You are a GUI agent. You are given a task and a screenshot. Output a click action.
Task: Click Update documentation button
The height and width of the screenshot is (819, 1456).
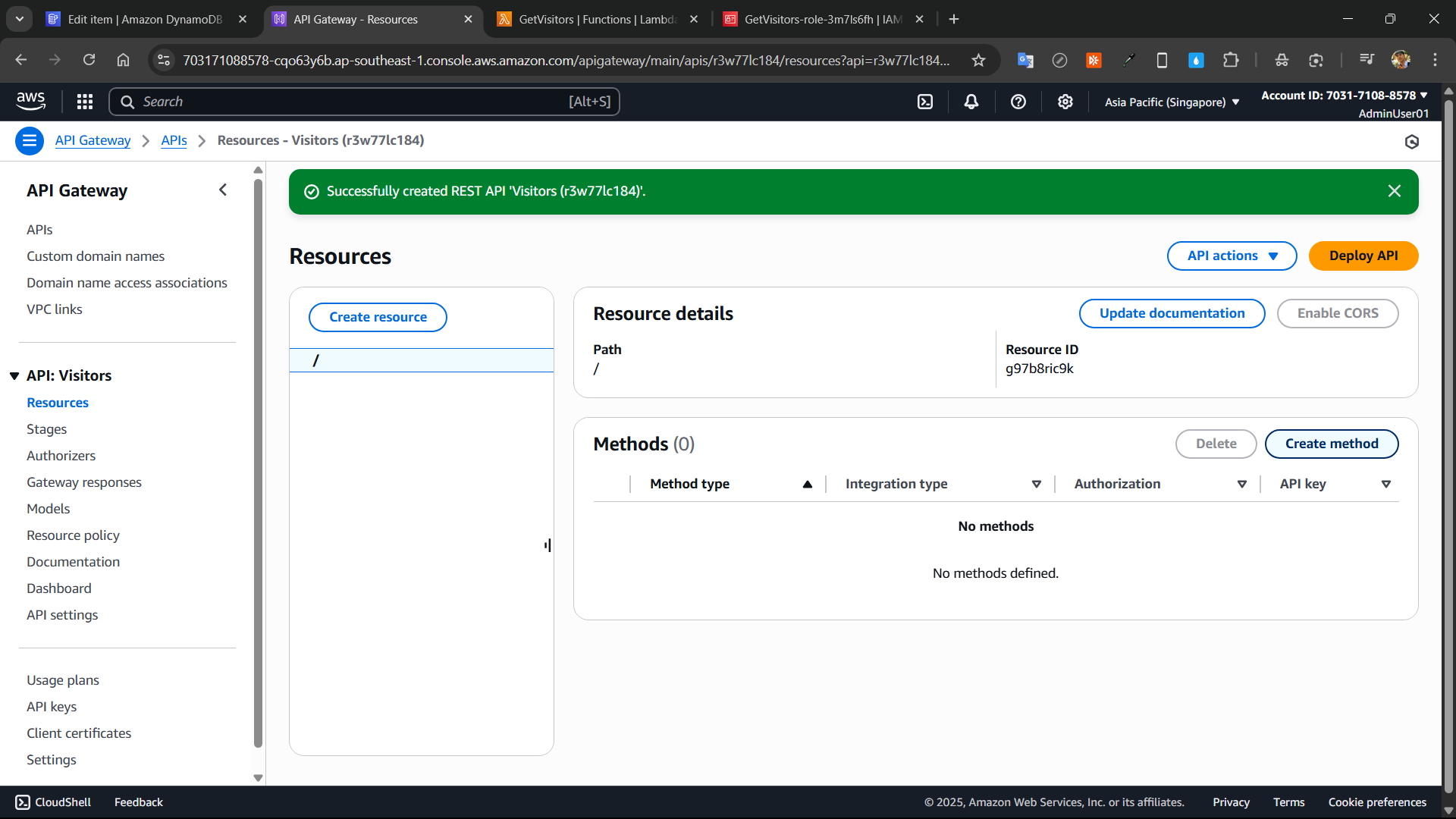(1172, 313)
